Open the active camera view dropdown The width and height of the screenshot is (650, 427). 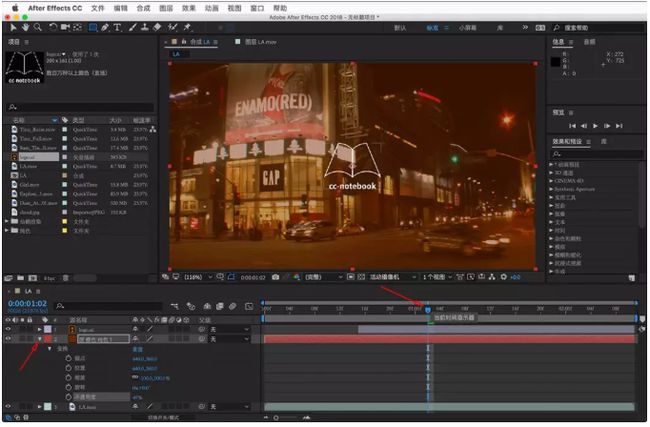393,277
